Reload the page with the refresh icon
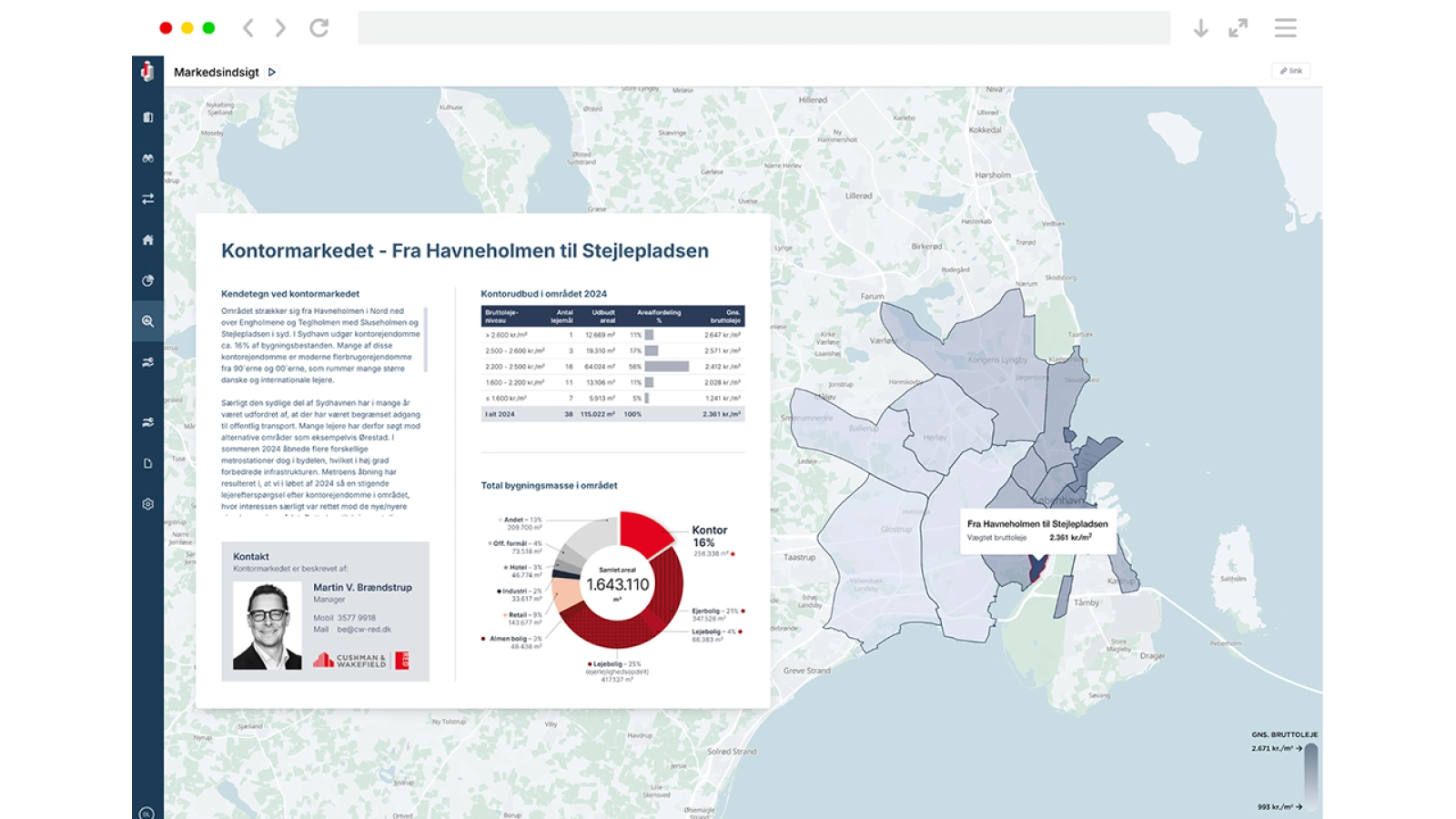 click(318, 28)
